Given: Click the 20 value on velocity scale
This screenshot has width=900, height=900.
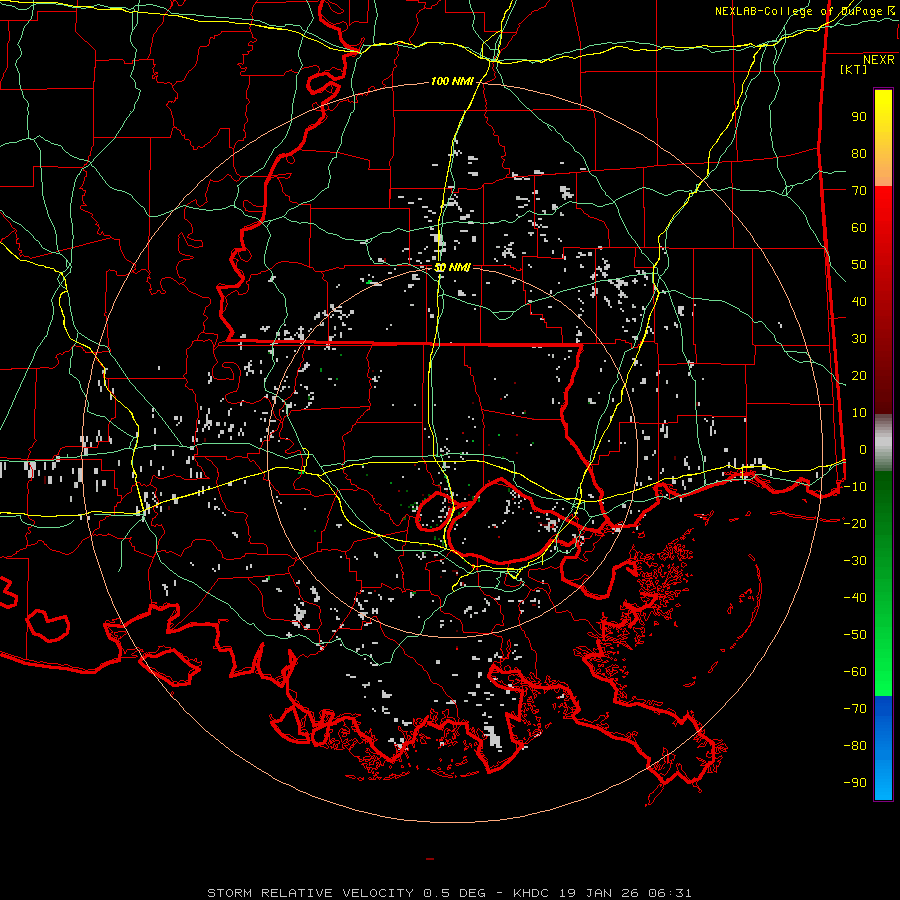Looking at the screenshot, I should [x=859, y=375].
